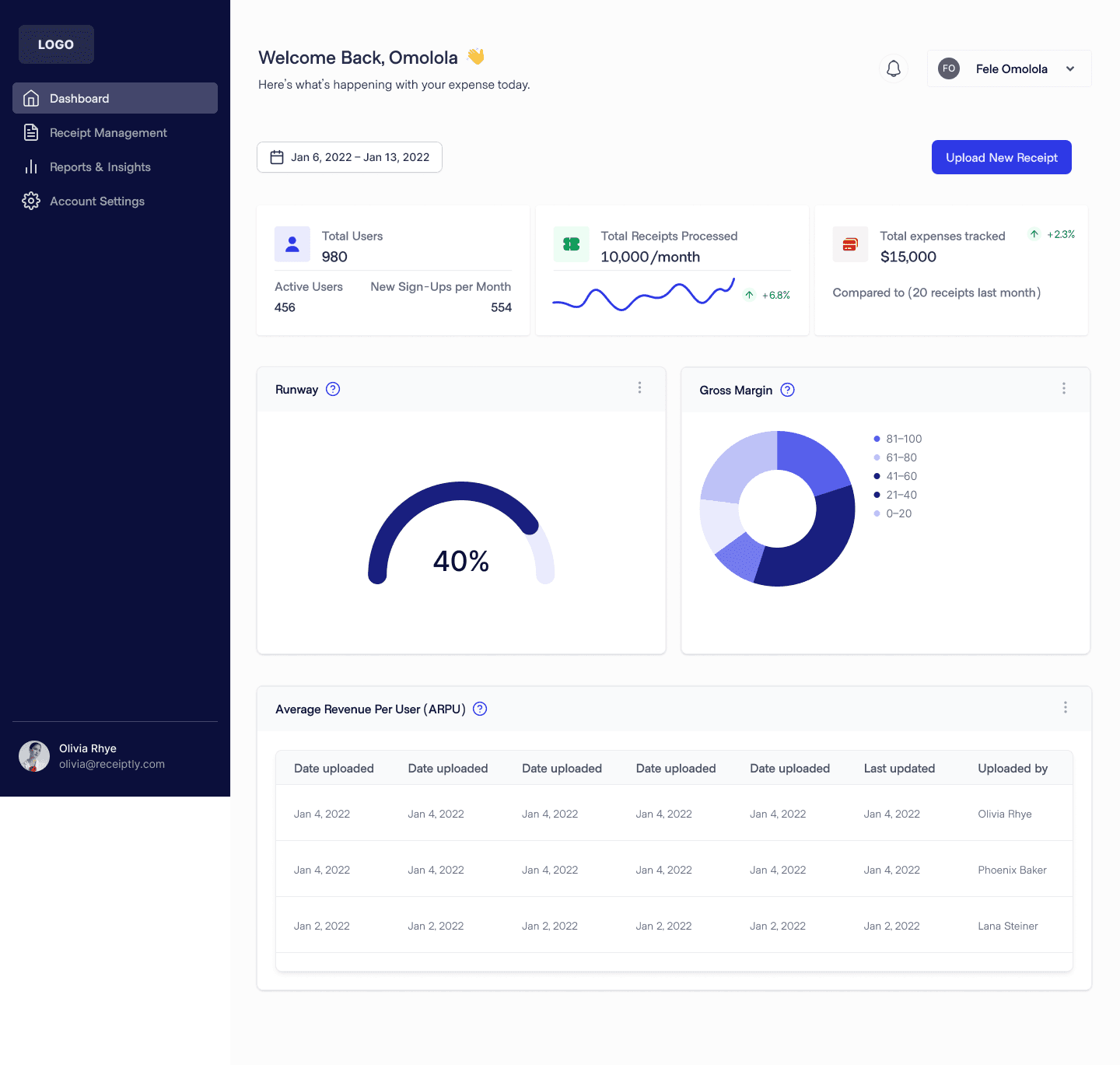Click the Upload New Receipt button
1120x1065 pixels.
(1001, 157)
